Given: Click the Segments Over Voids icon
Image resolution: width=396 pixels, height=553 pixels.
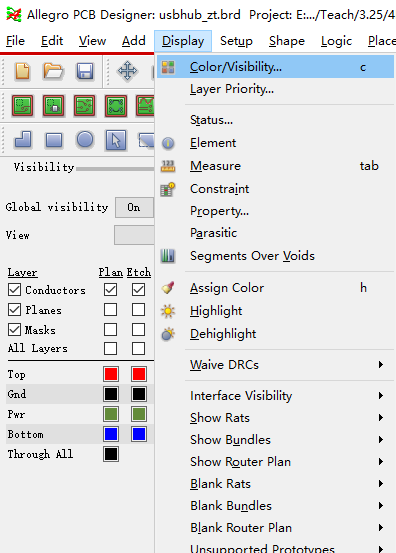Looking at the screenshot, I should [168, 256].
